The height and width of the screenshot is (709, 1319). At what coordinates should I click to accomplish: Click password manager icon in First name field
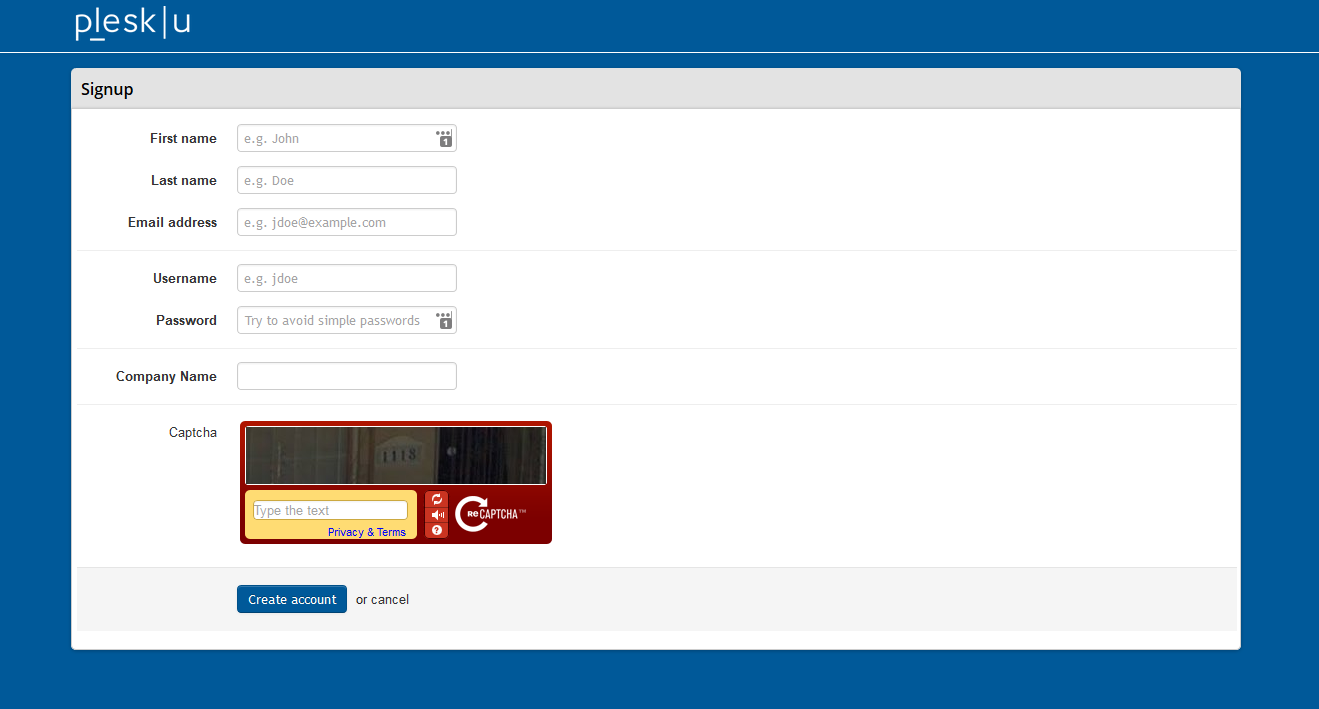(x=444, y=138)
